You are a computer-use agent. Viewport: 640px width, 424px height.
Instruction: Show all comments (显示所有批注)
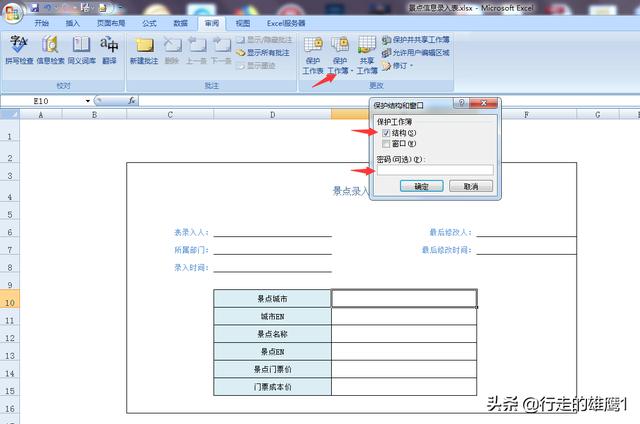263,53
